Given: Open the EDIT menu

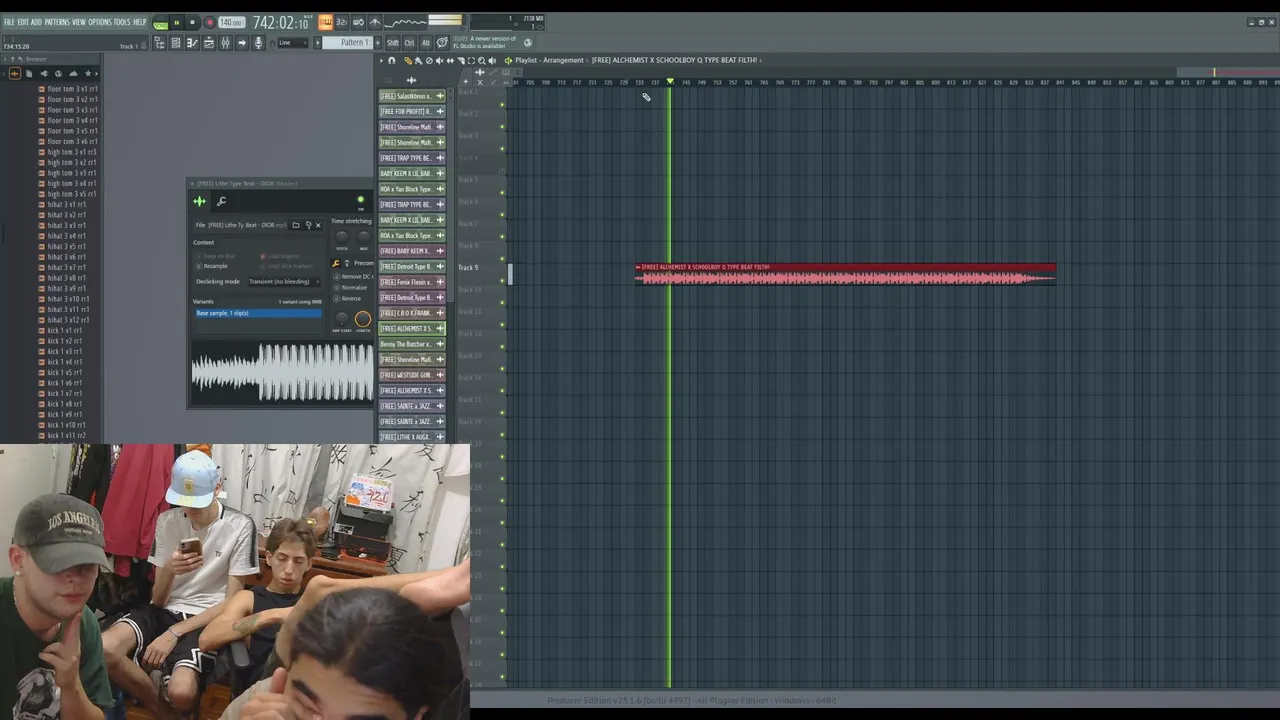Looking at the screenshot, I should [x=23, y=22].
